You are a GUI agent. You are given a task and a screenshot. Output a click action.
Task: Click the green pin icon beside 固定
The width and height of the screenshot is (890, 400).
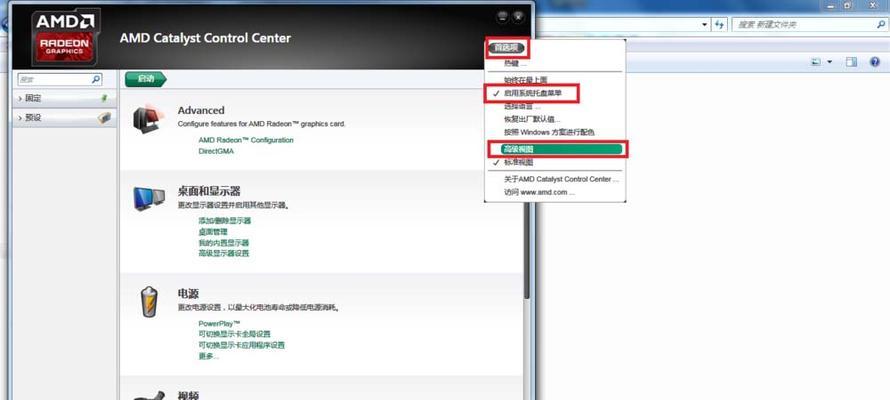(104, 98)
